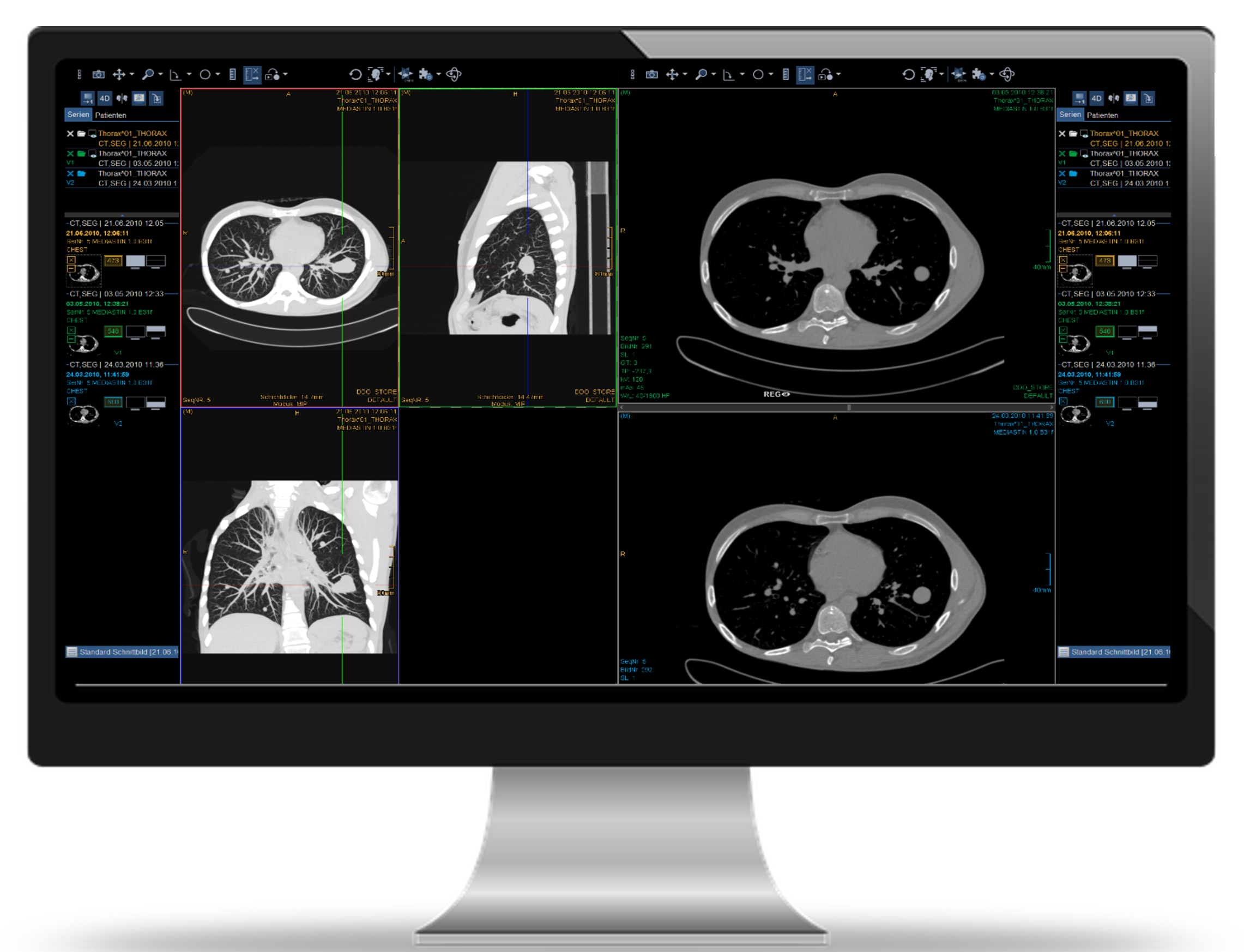The height and width of the screenshot is (952, 1244).
Task: Click the plugin puzzle-piece icon in left toolbar
Action: (x=425, y=74)
